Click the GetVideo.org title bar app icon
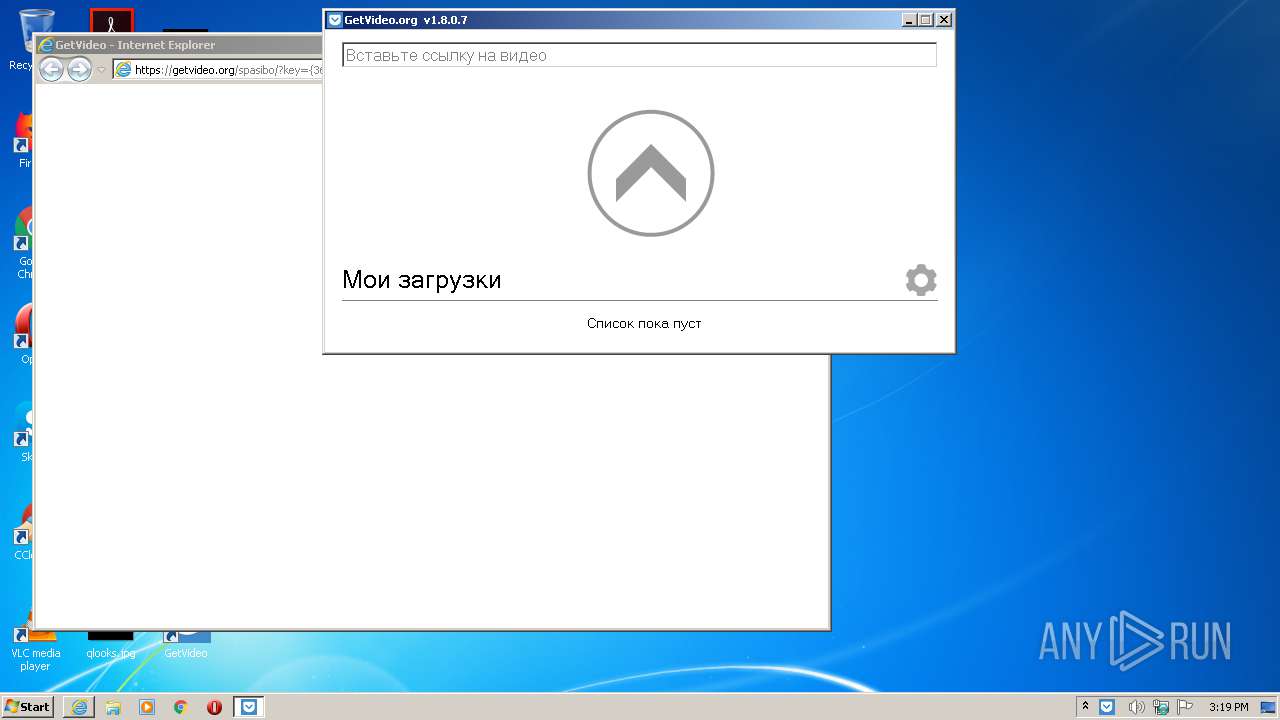 coord(335,20)
